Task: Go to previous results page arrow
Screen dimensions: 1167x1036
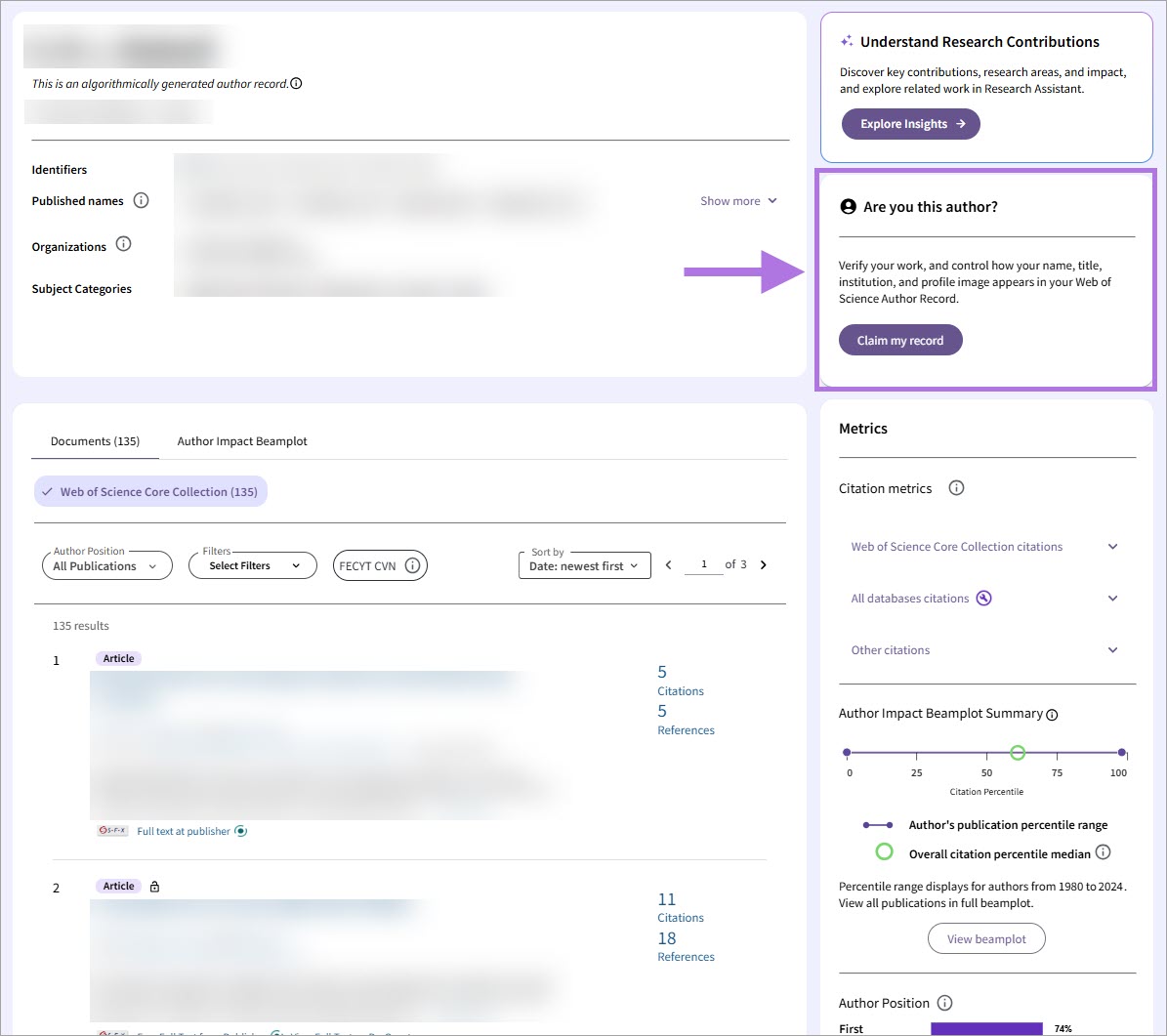Action: [x=668, y=565]
